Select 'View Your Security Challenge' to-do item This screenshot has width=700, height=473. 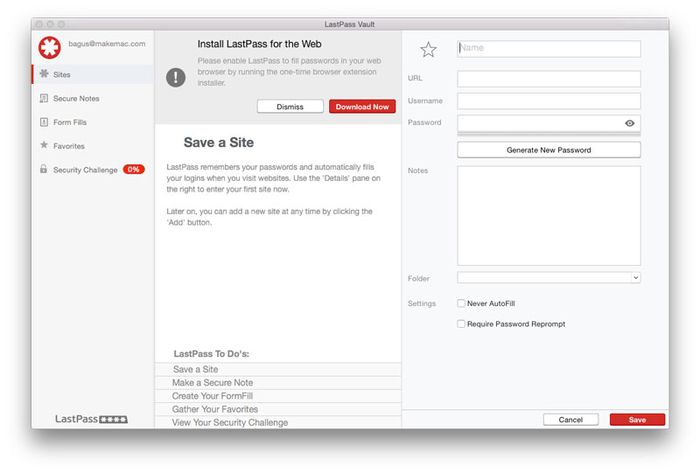(x=278, y=423)
